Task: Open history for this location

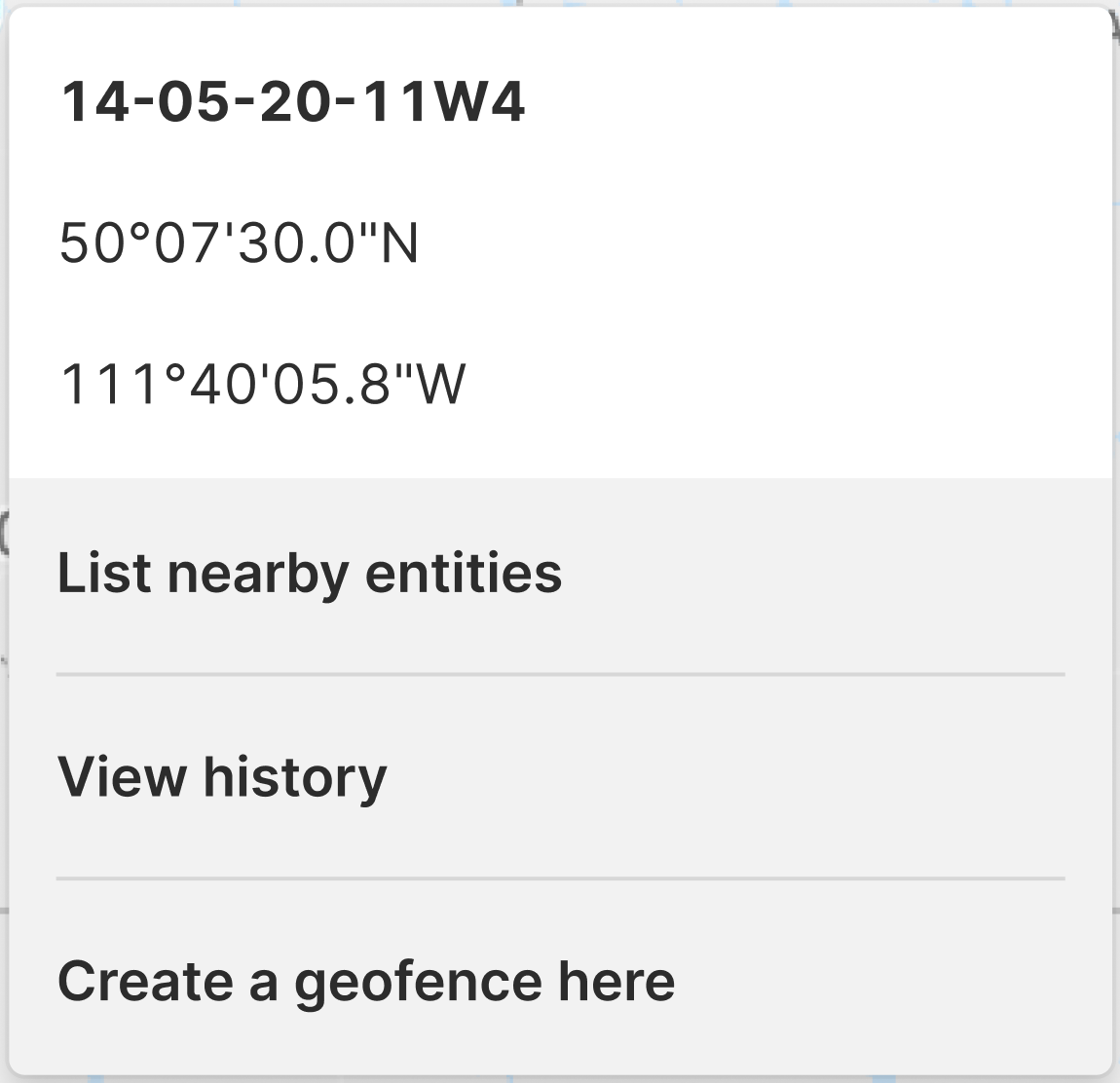Action: point(222,777)
